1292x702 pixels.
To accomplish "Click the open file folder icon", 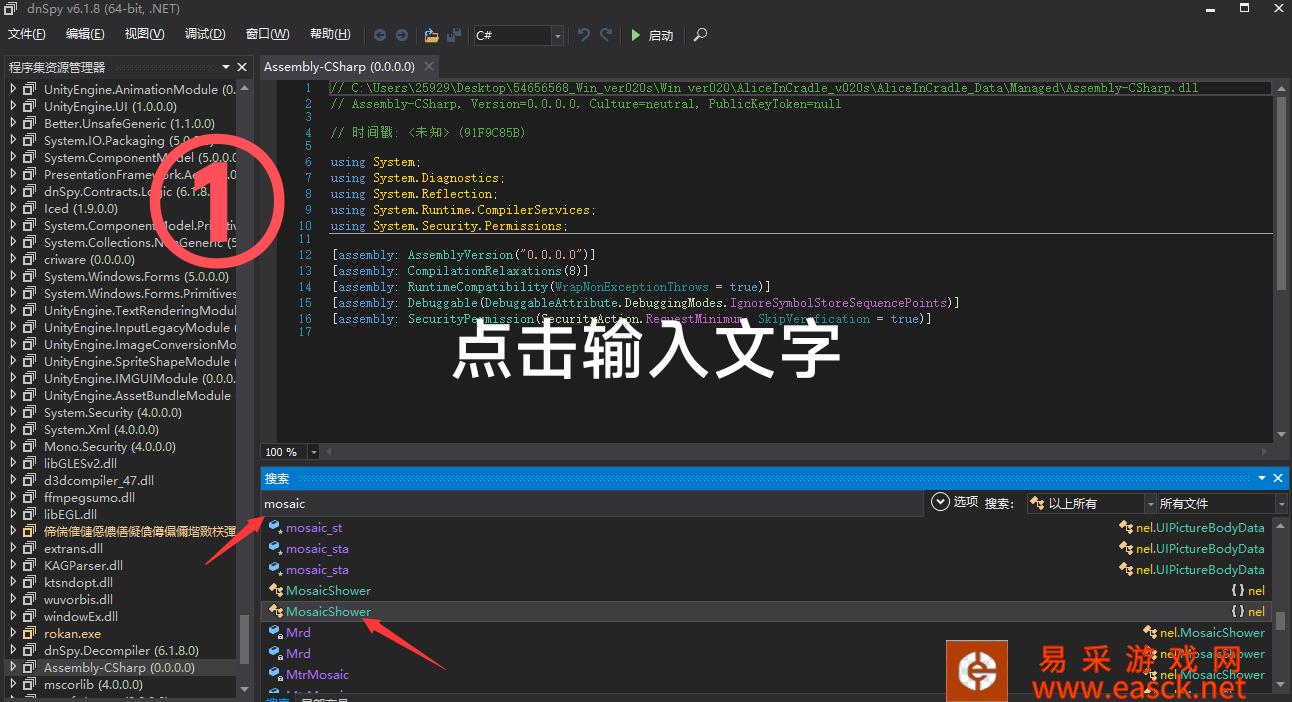I will pos(431,35).
